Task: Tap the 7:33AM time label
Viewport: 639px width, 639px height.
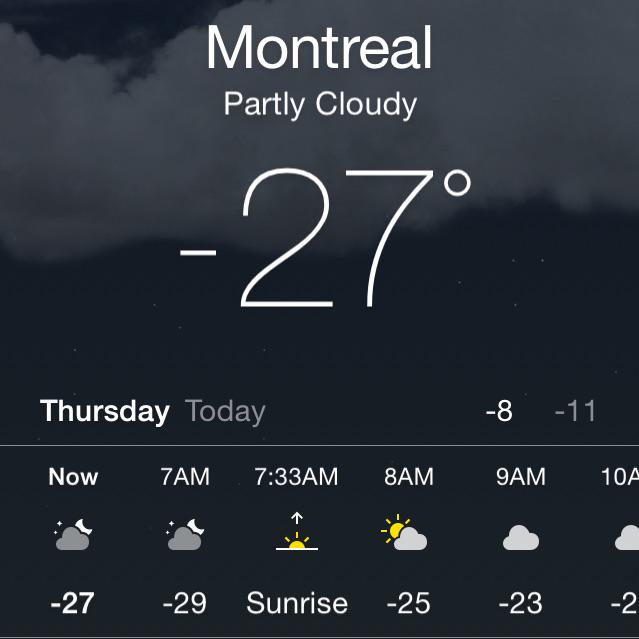Action: click(296, 476)
